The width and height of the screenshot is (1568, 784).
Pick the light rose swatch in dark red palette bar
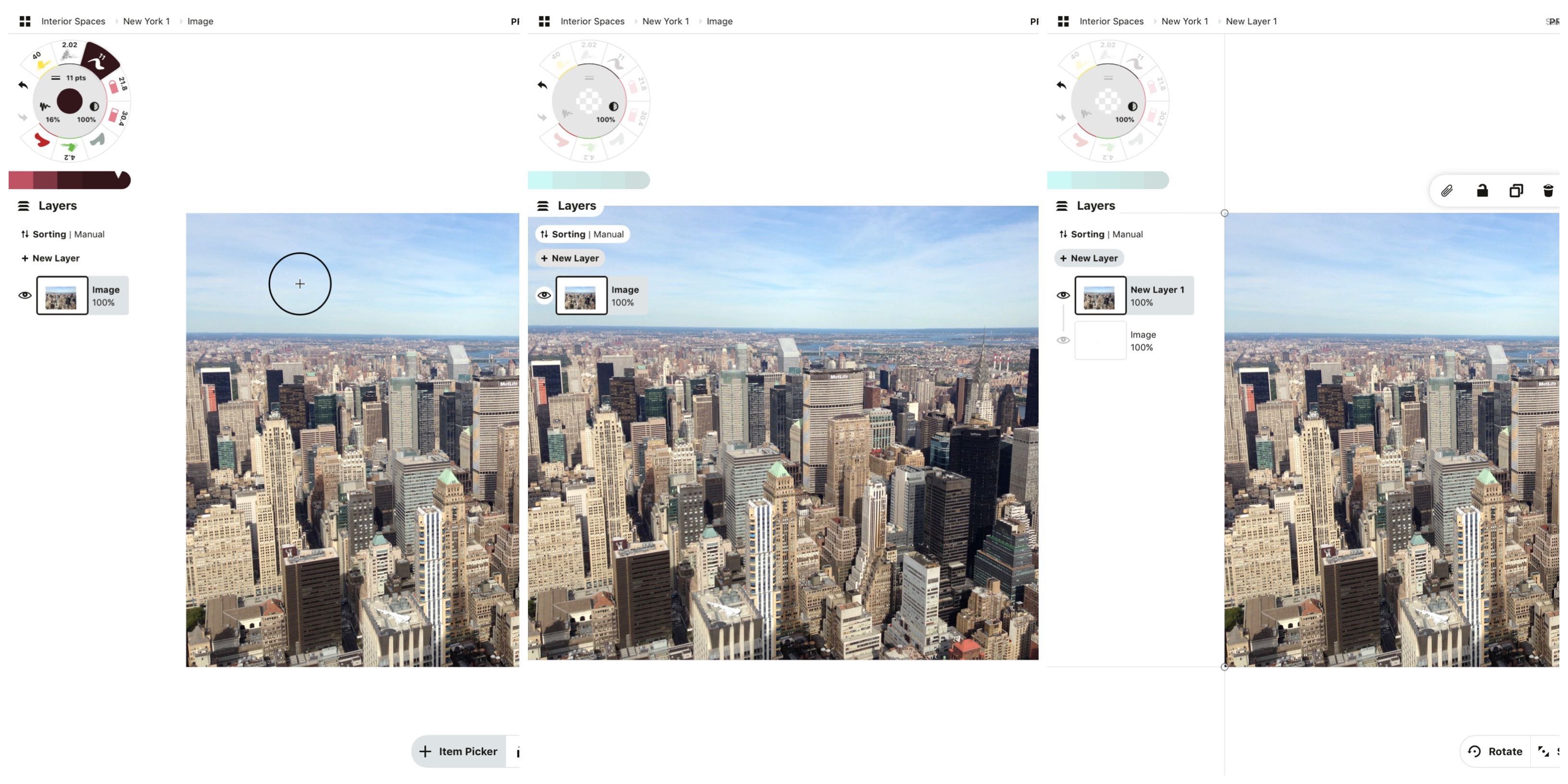[x=21, y=180]
